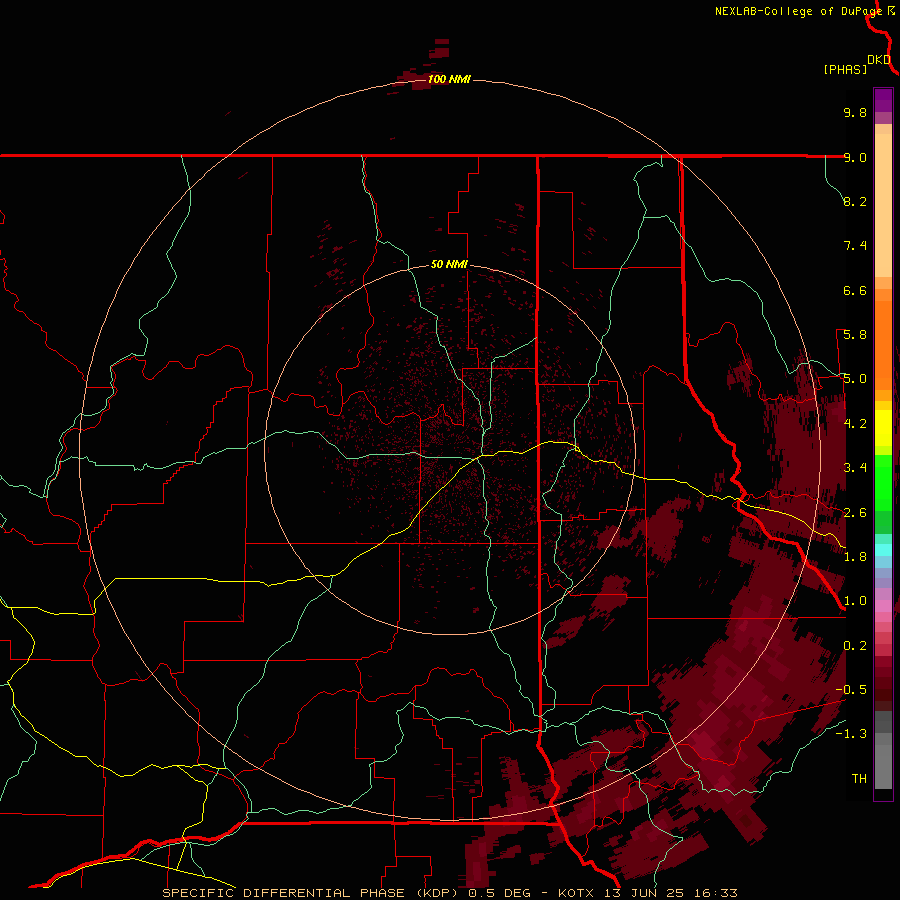900x900 pixels.
Task: Click the 8.2 legend value
Action: (855, 201)
